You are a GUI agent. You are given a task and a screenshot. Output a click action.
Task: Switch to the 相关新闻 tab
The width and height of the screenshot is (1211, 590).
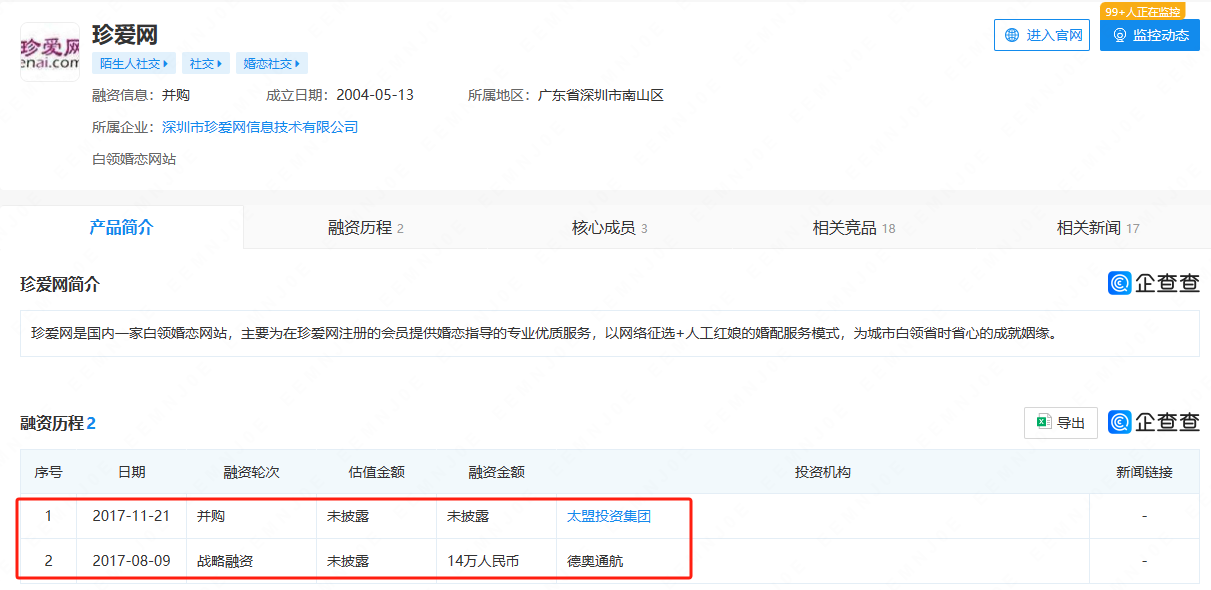tap(1097, 227)
